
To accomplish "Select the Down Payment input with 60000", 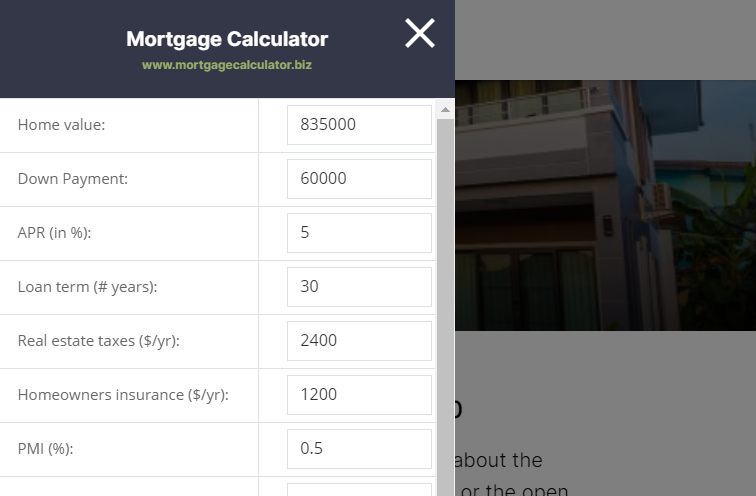I will coord(359,179).
